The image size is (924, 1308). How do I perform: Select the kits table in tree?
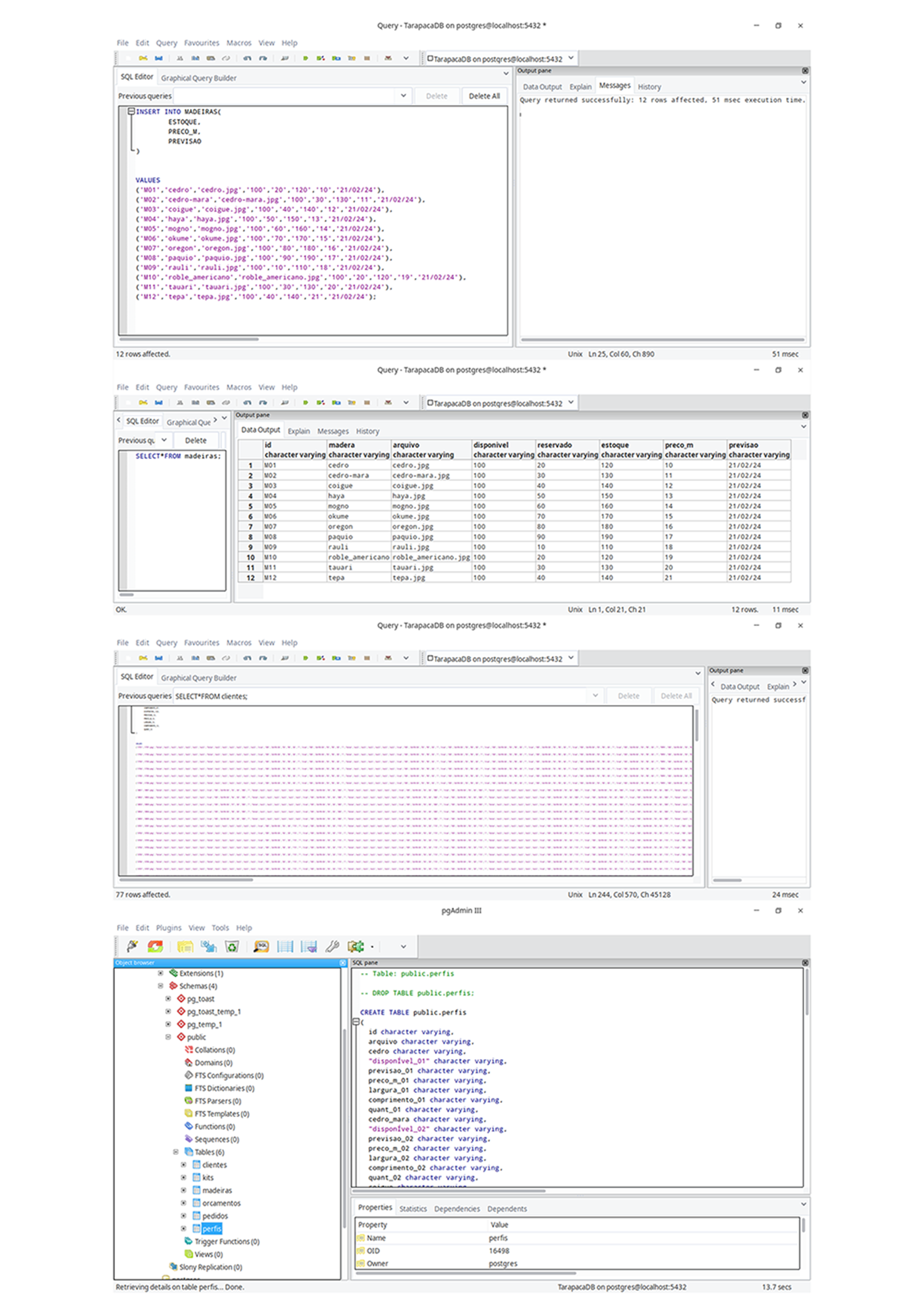tap(208, 1177)
